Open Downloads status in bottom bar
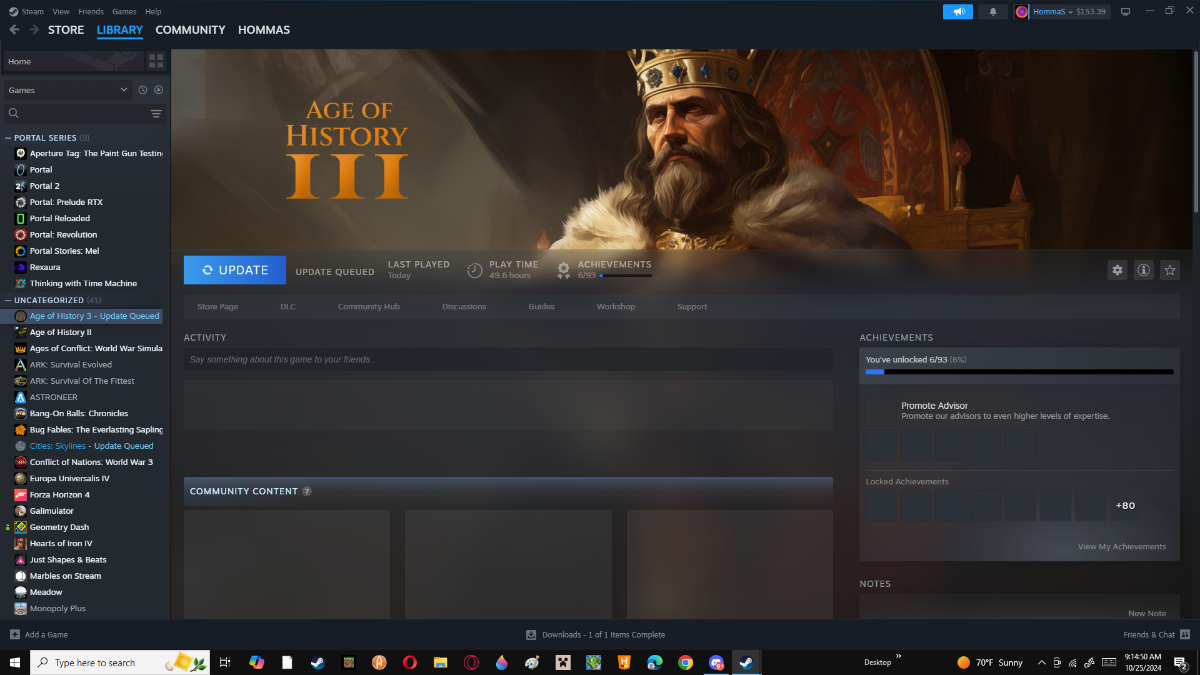The image size is (1200, 675). (596, 635)
